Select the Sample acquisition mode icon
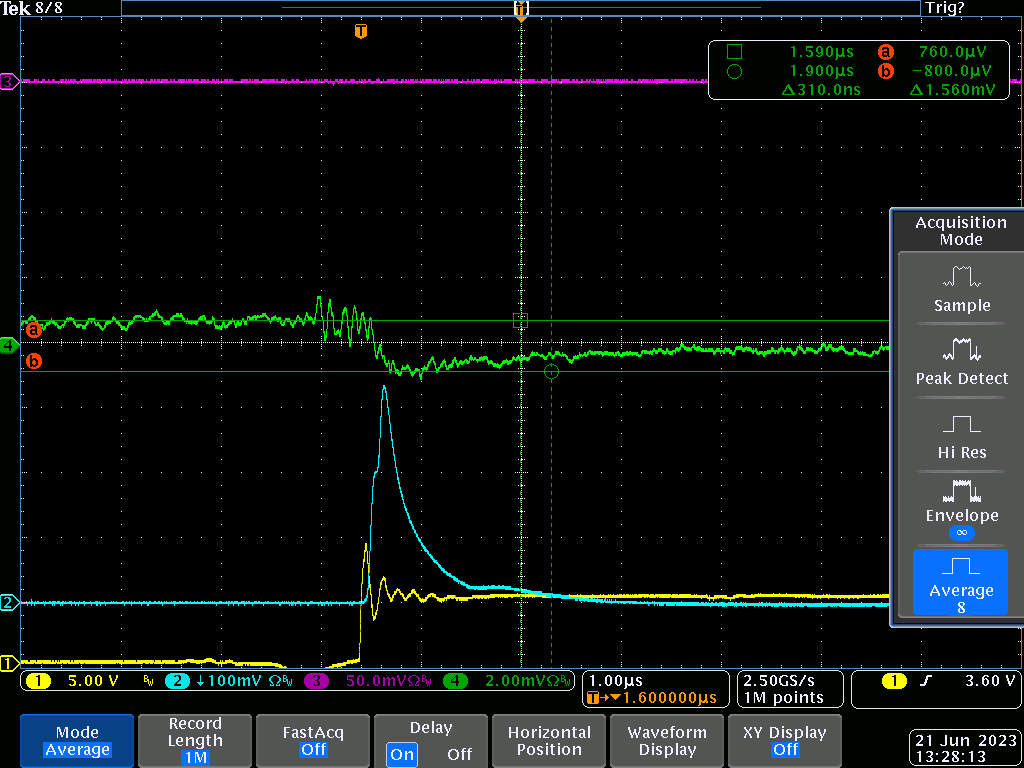 tap(961, 288)
